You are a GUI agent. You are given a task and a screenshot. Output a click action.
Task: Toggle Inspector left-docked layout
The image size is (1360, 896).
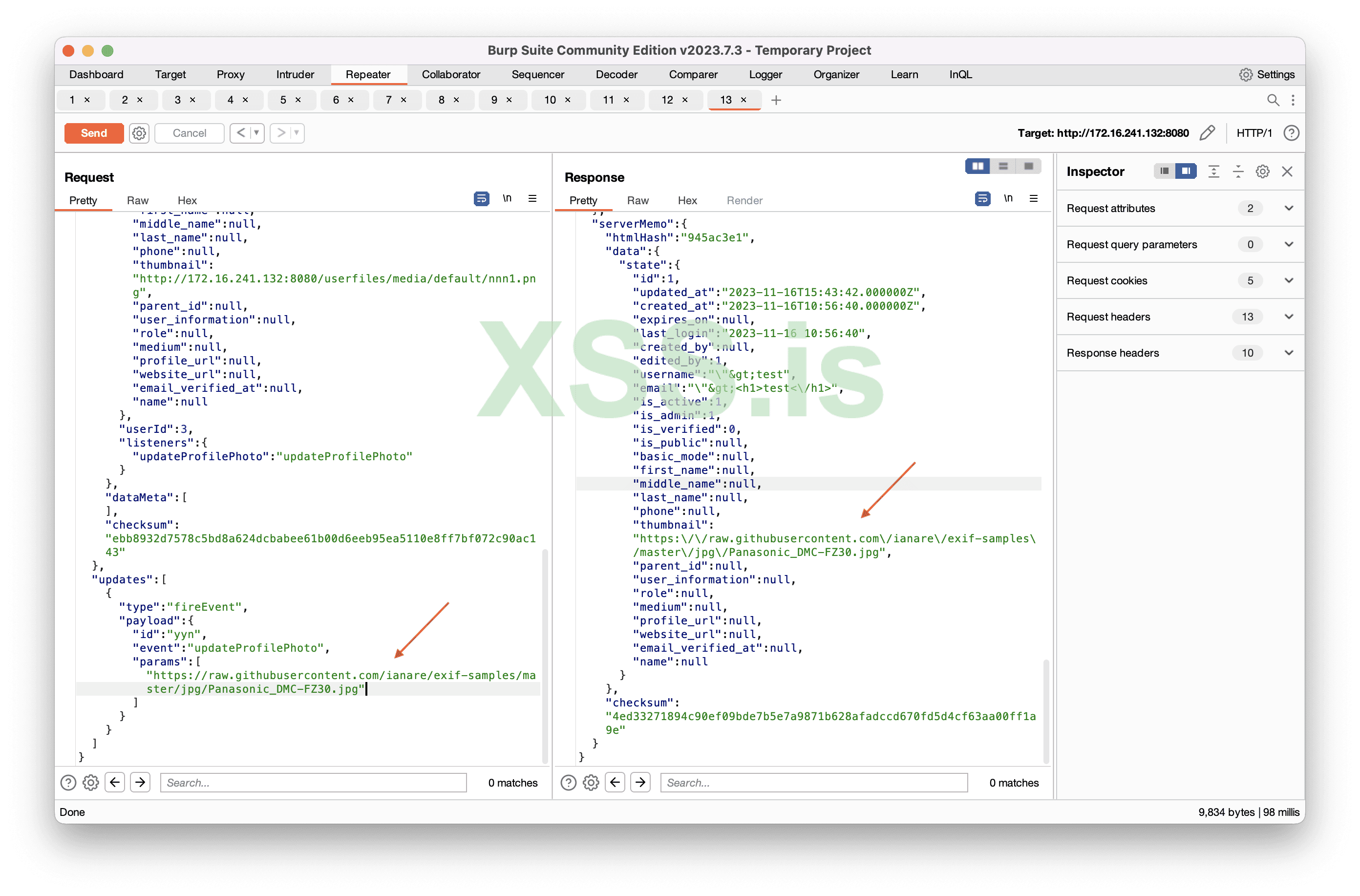click(x=1164, y=171)
